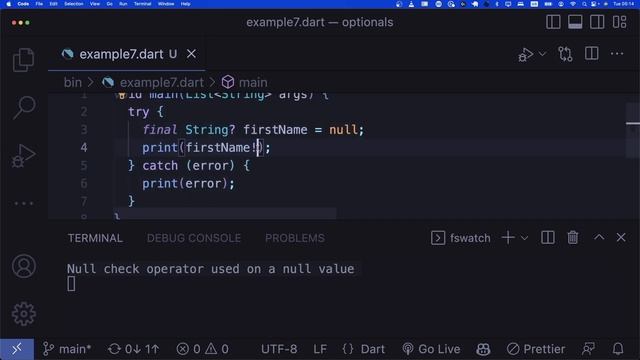Open the Run and Debug view

click(23, 156)
